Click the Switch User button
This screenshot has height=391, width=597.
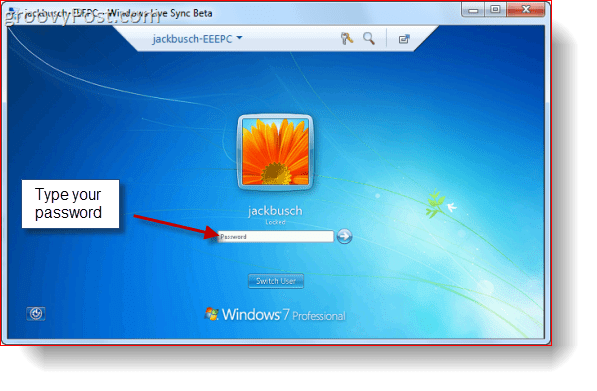coord(276,281)
